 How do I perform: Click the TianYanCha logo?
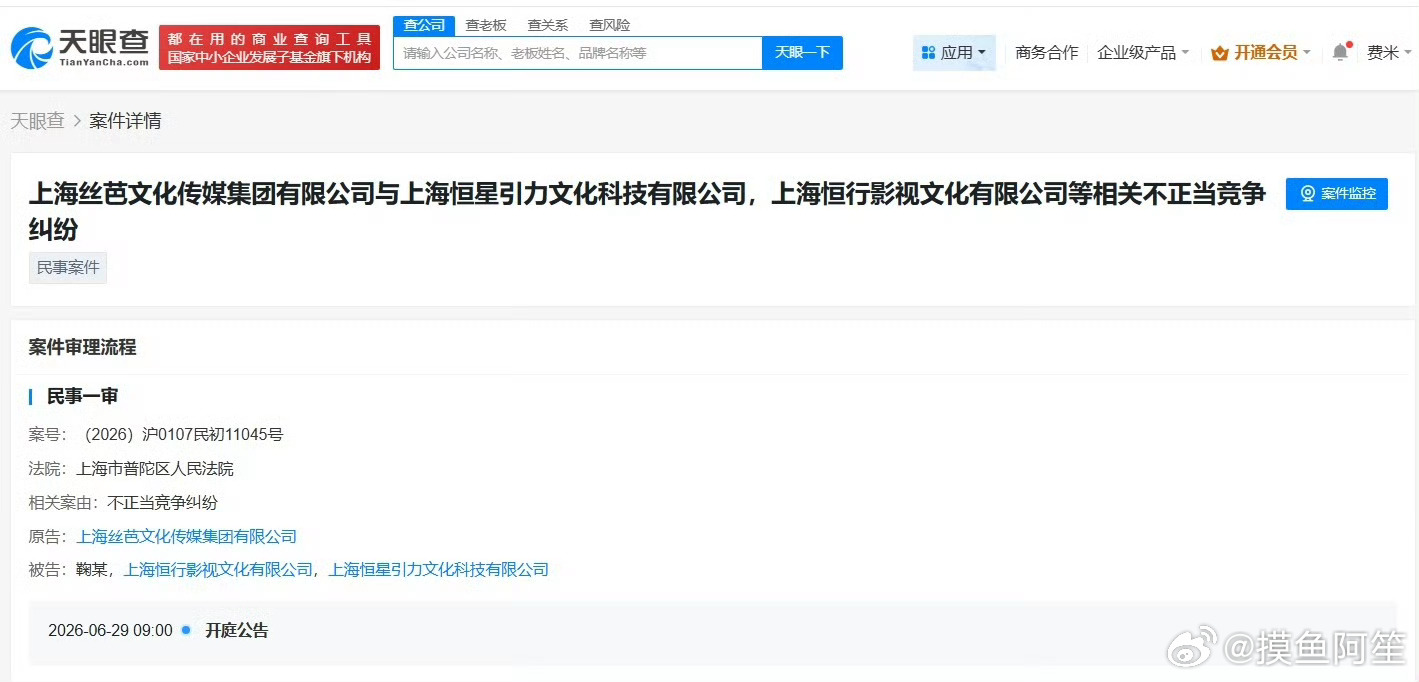(79, 47)
